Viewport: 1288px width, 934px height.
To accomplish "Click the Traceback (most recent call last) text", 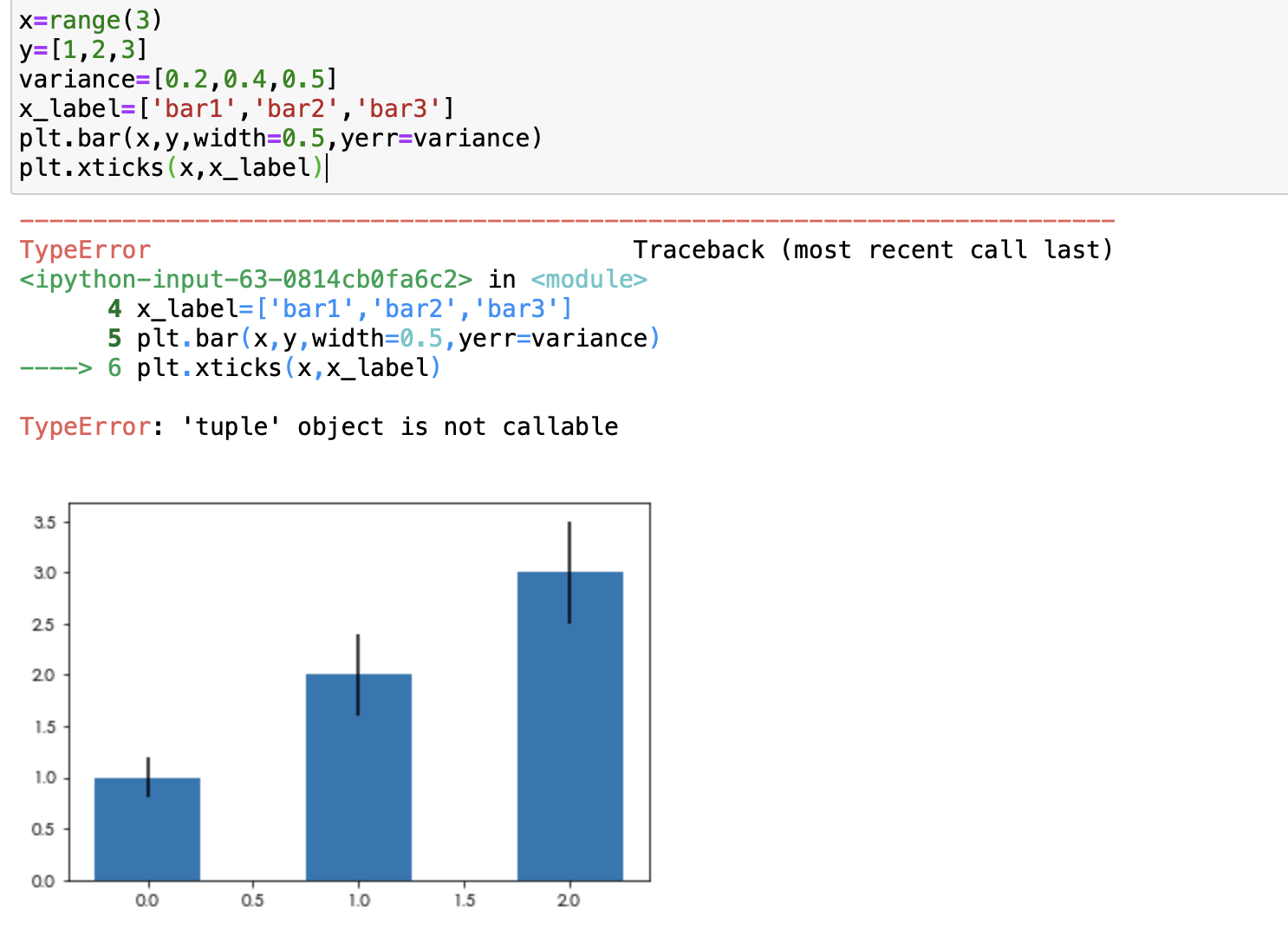I will [872, 250].
